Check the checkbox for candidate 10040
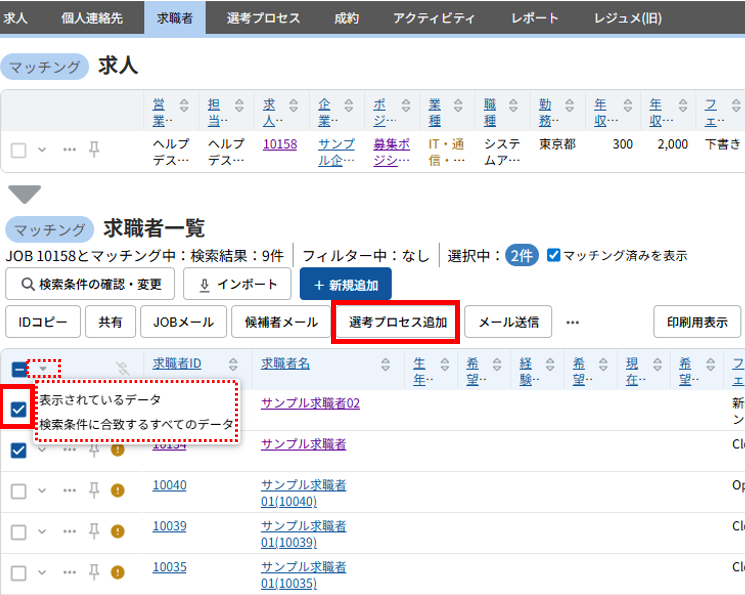This screenshot has height=595, width=745. click(19, 490)
